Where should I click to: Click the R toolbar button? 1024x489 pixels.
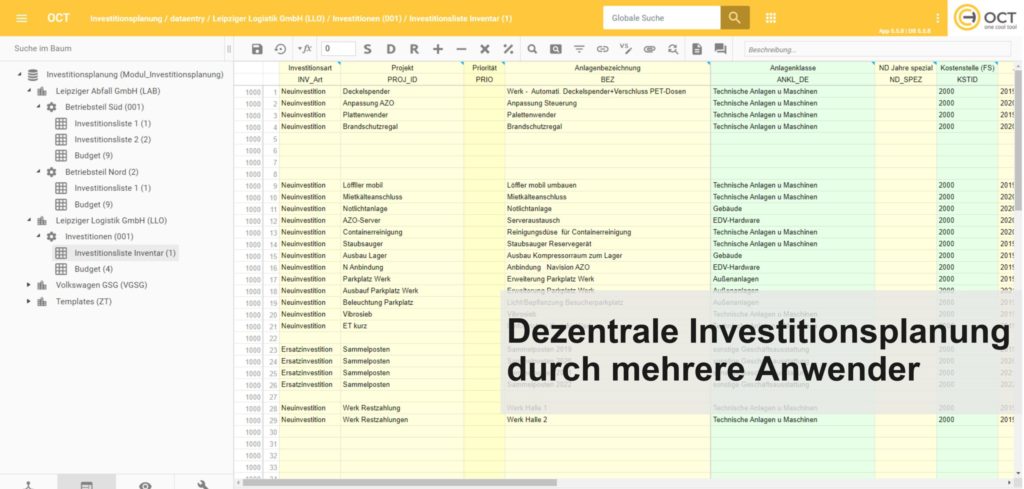point(414,49)
